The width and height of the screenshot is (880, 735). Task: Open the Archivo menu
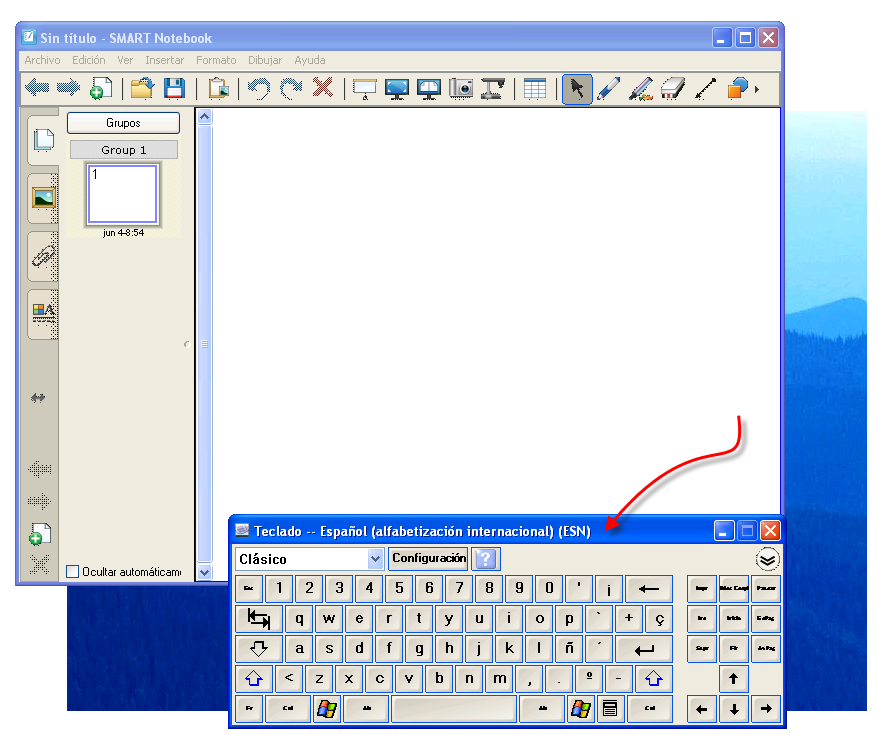[42, 60]
